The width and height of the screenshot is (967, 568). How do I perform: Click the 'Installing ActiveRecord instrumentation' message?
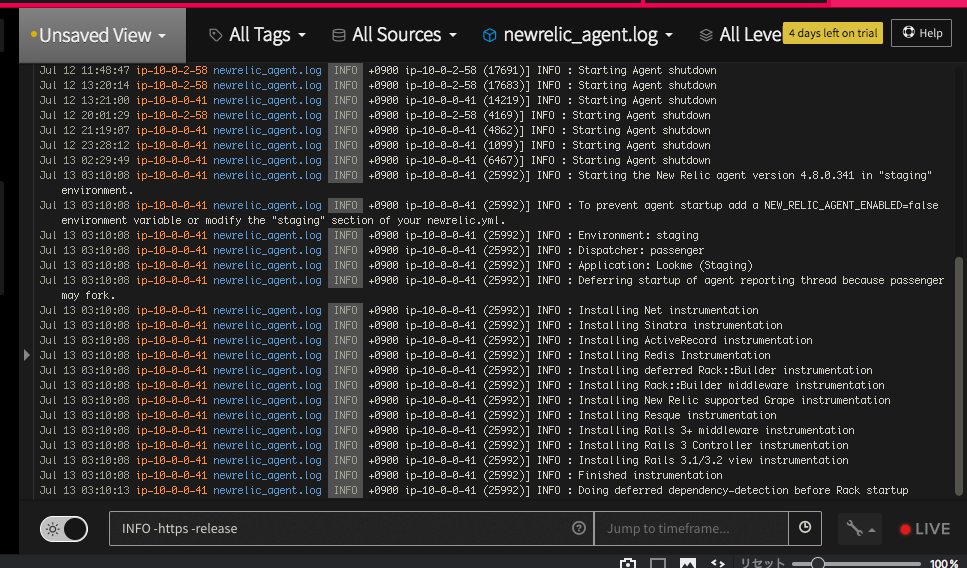point(695,340)
